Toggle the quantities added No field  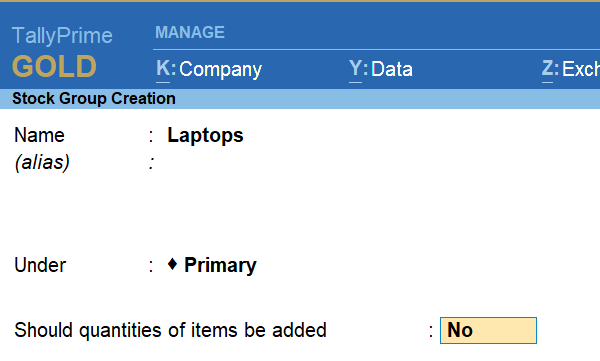tap(488, 330)
